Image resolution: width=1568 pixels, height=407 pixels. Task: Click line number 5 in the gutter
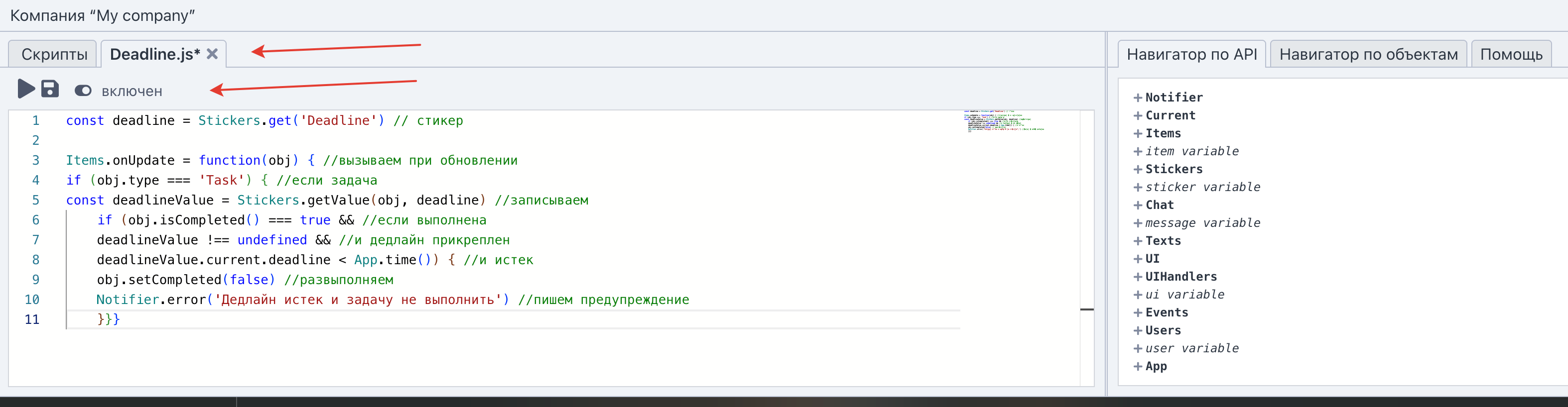35,200
